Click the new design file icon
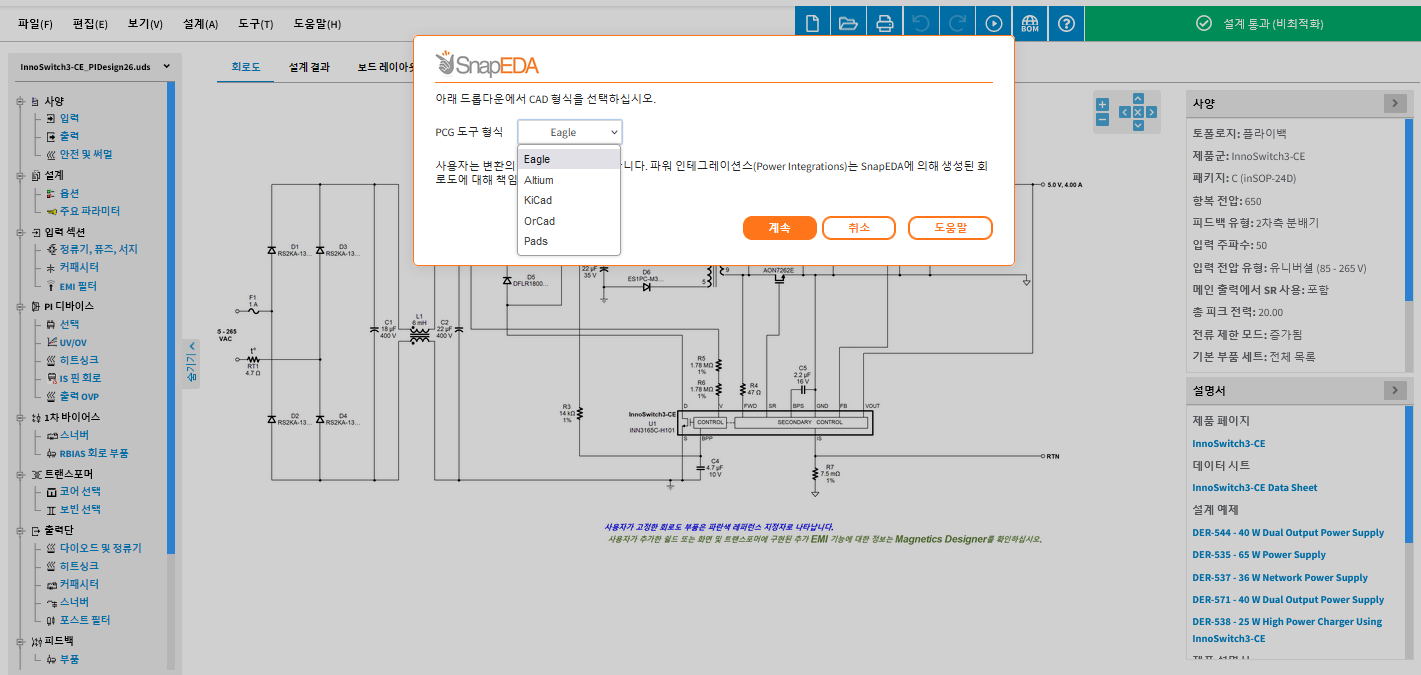This screenshot has width=1421, height=675. pos(812,24)
